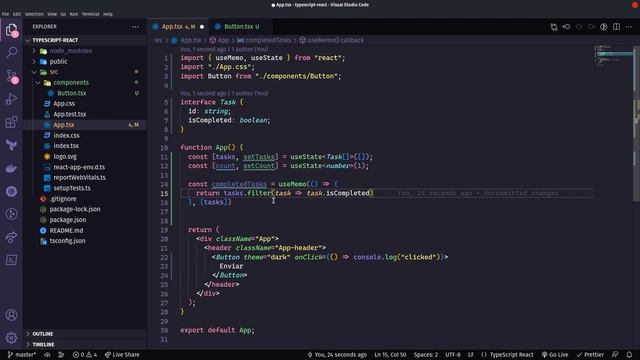Toggle GitLens file blame in editor toolbar

click(604, 27)
